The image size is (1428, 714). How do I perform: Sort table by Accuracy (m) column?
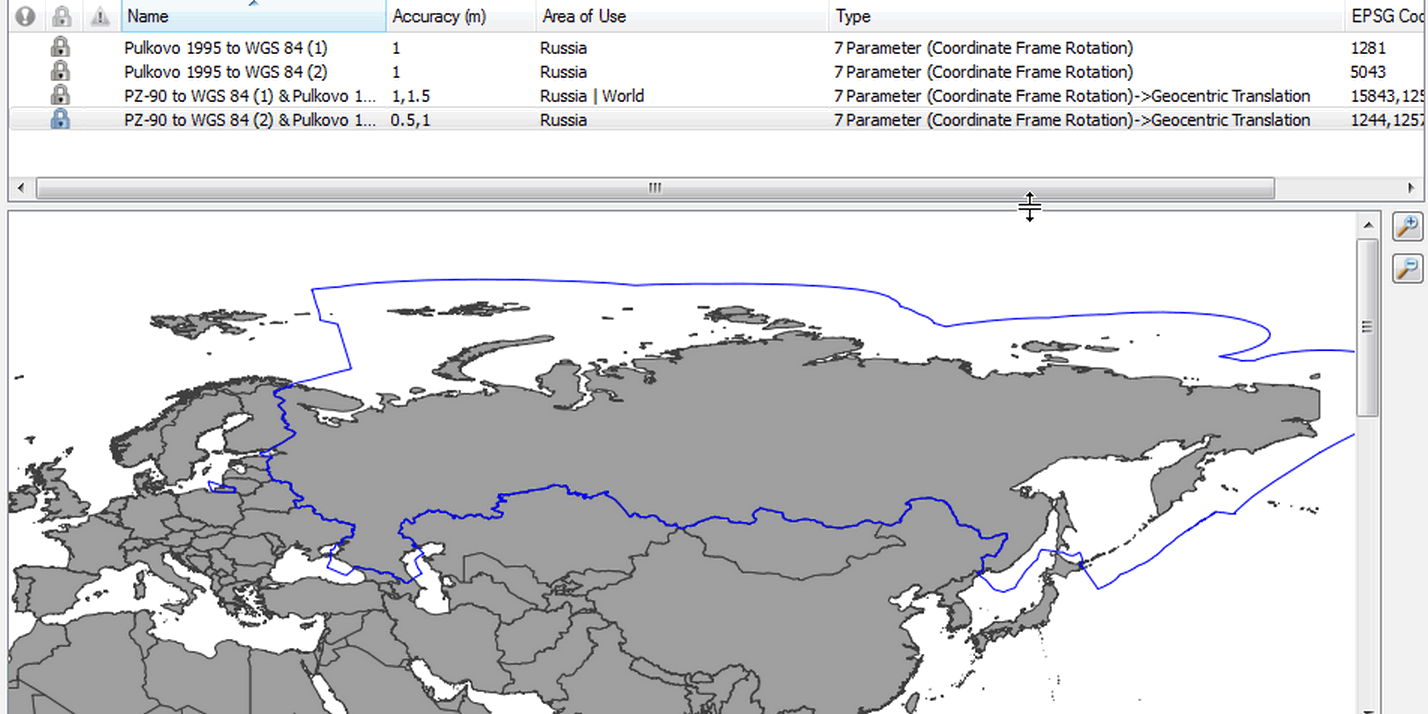(461, 16)
